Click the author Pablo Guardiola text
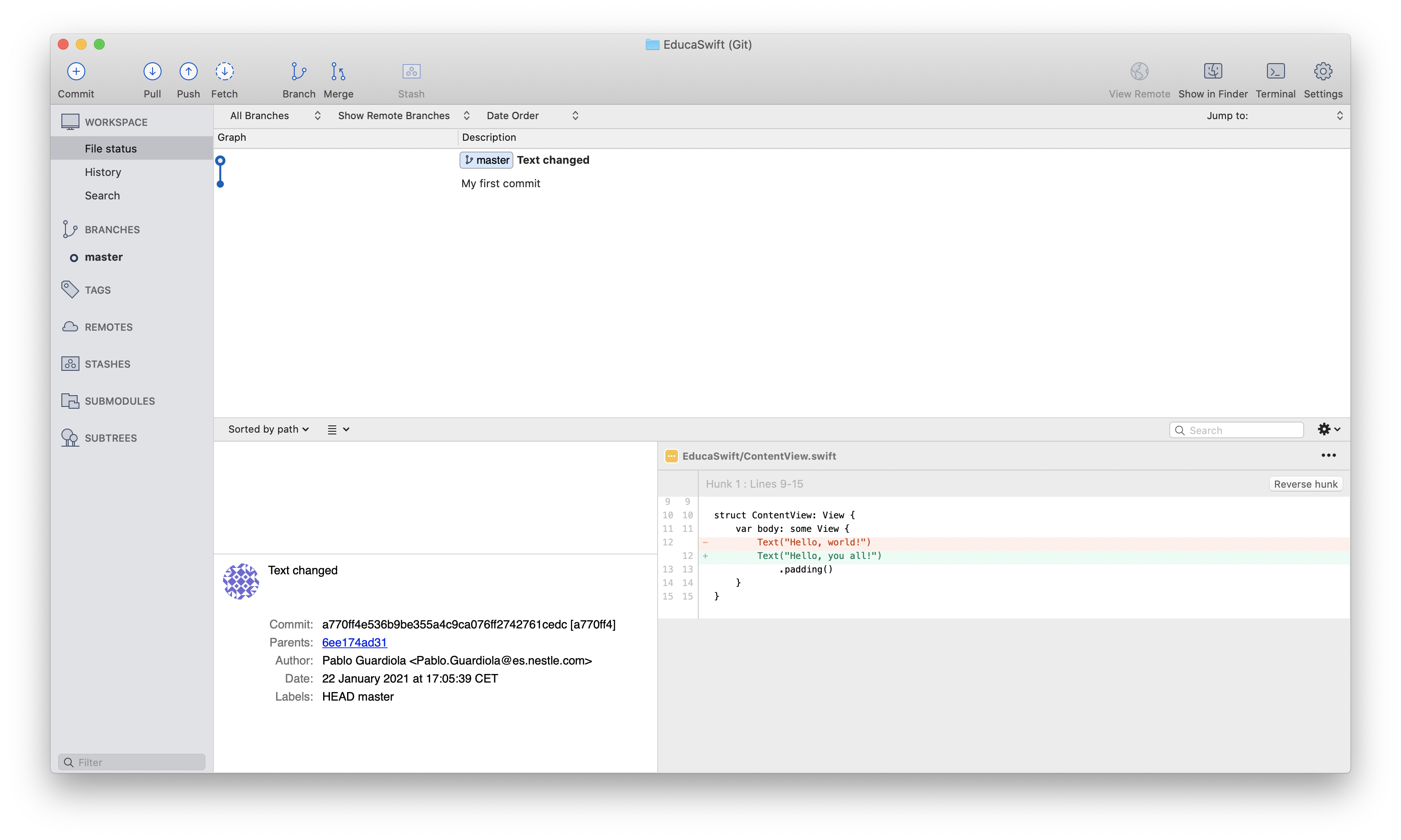The width and height of the screenshot is (1401, 840). click(457, 660)
